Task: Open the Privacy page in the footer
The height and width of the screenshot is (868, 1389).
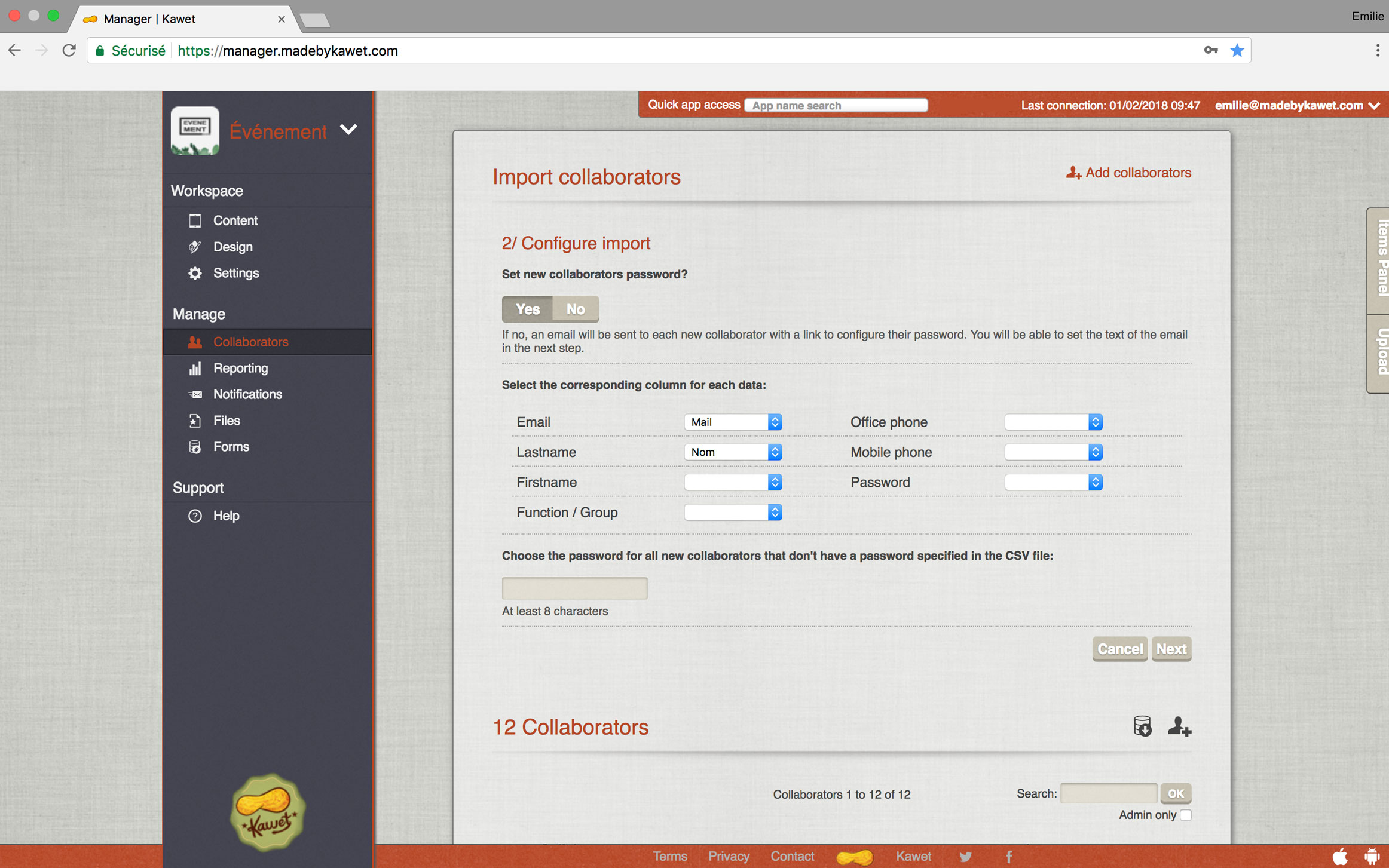Action: tap(729, 856)
